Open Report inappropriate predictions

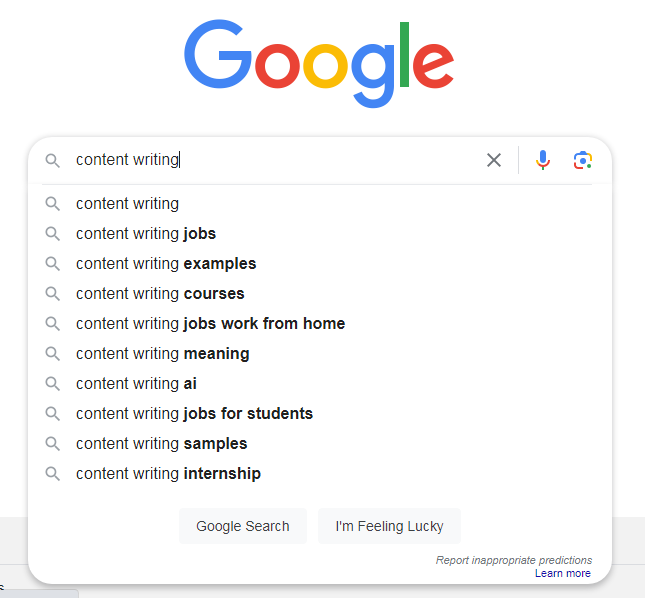(514, 560)
